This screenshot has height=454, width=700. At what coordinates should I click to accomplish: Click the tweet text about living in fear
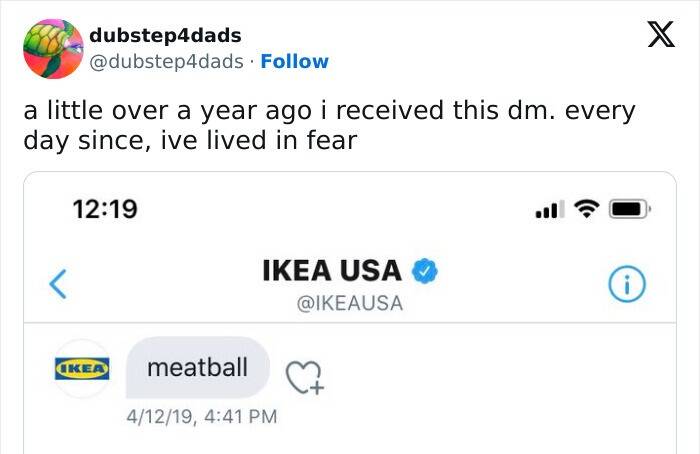coord(329,125)
